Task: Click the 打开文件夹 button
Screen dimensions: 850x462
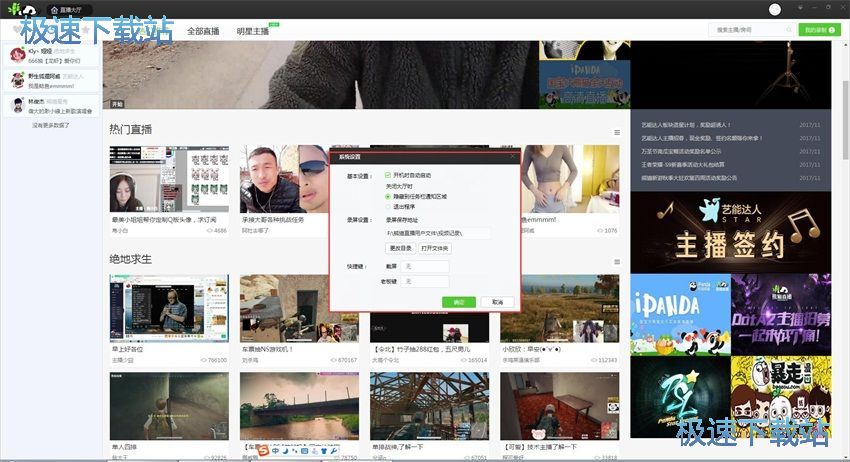Action: tap(435, 248)
